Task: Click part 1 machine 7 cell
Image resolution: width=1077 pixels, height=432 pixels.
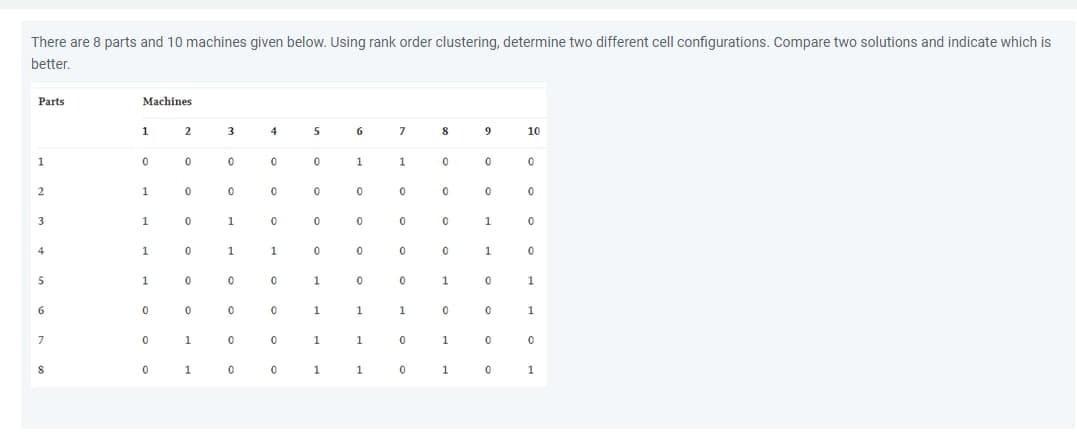Action: click(403, 163)
